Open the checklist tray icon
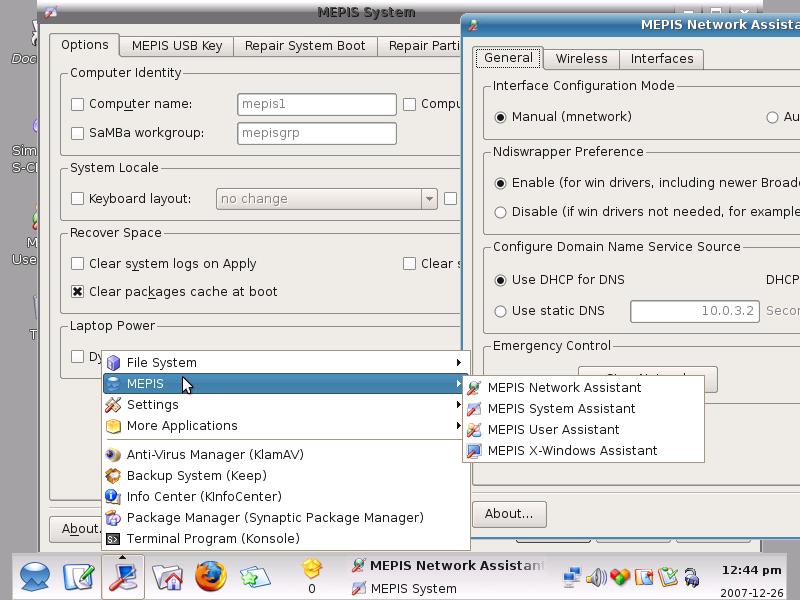Image resolution: width=800 pixels, height=600 pixels. (668, 578)
